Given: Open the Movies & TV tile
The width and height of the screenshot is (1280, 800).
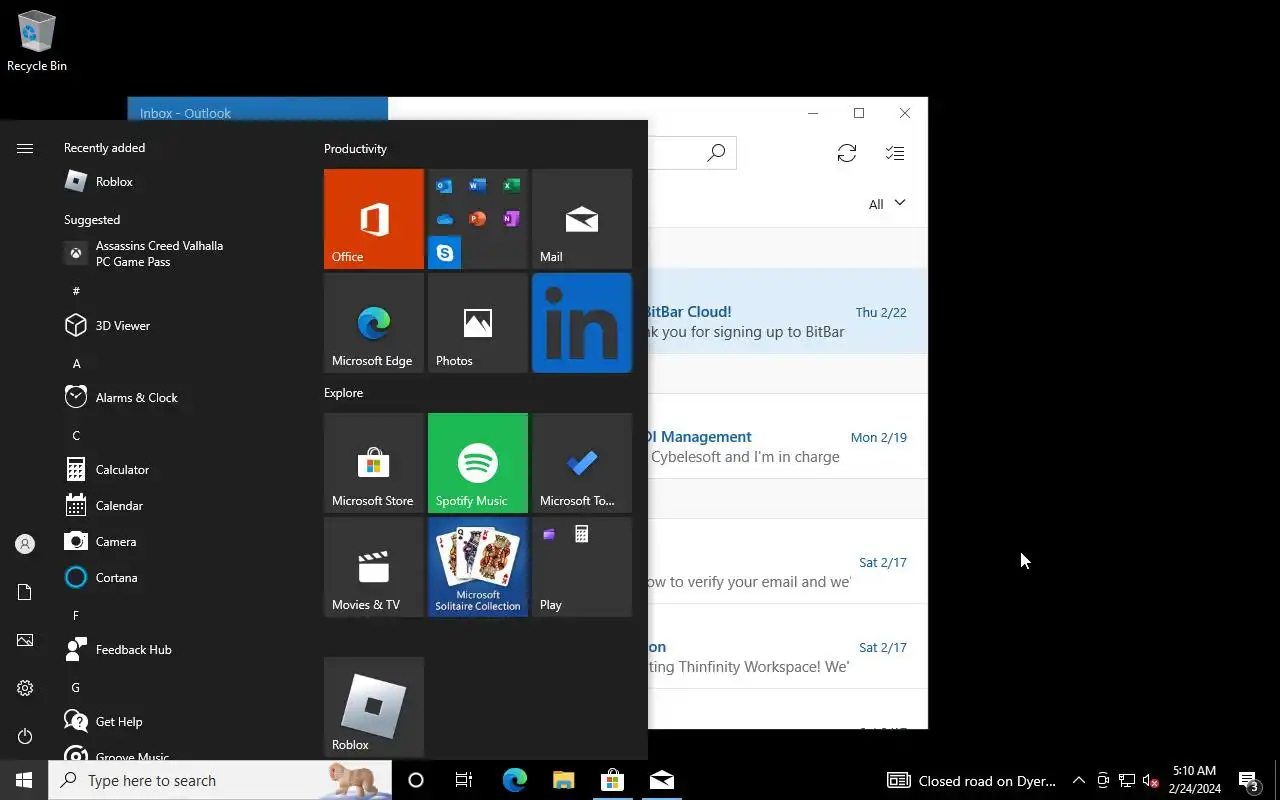Looking at the screenshot, I should coord(374,567).
